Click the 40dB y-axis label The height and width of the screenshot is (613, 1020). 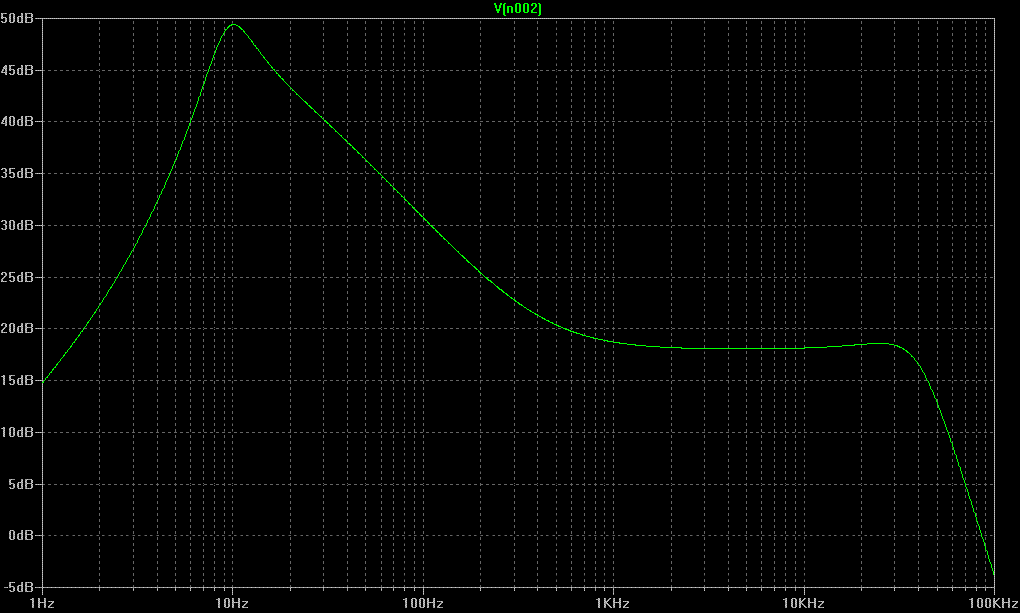(17, 122)
